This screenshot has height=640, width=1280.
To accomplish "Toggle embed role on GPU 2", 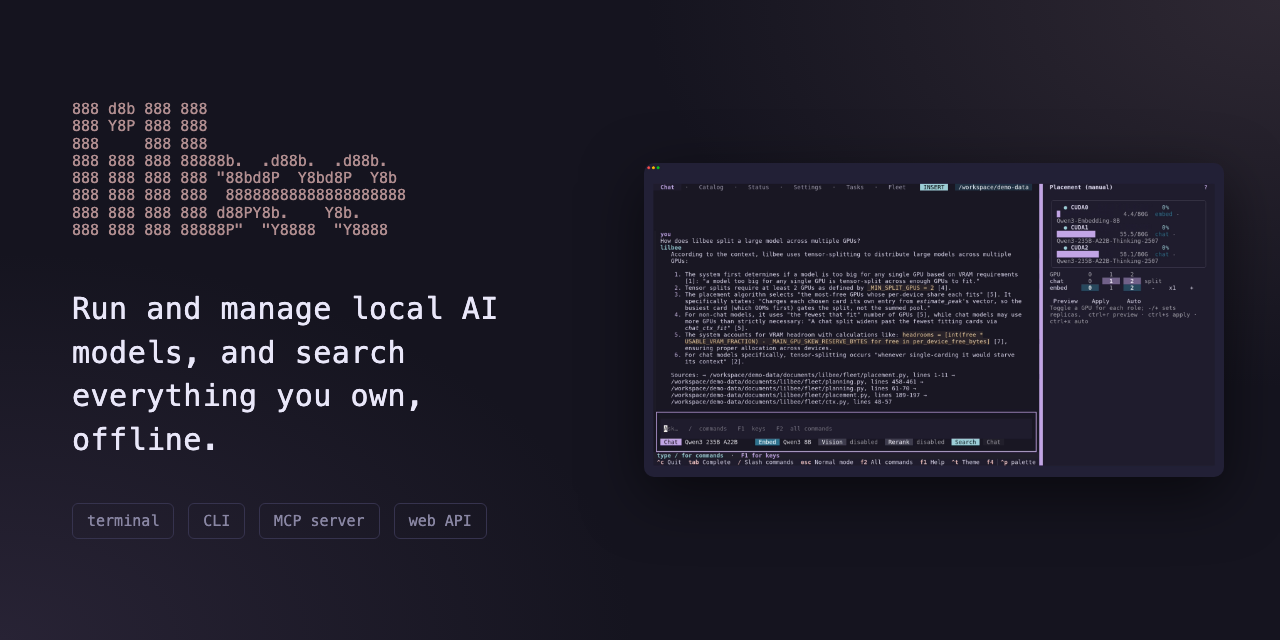I will pos(1132,288).
